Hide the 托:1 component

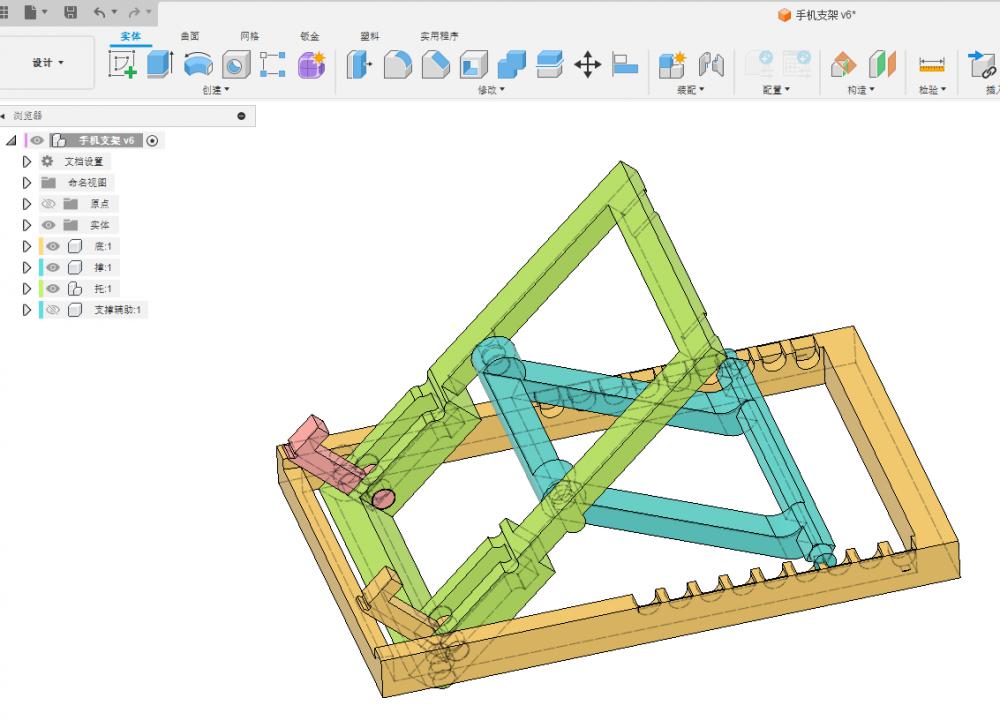click(53, 289)
